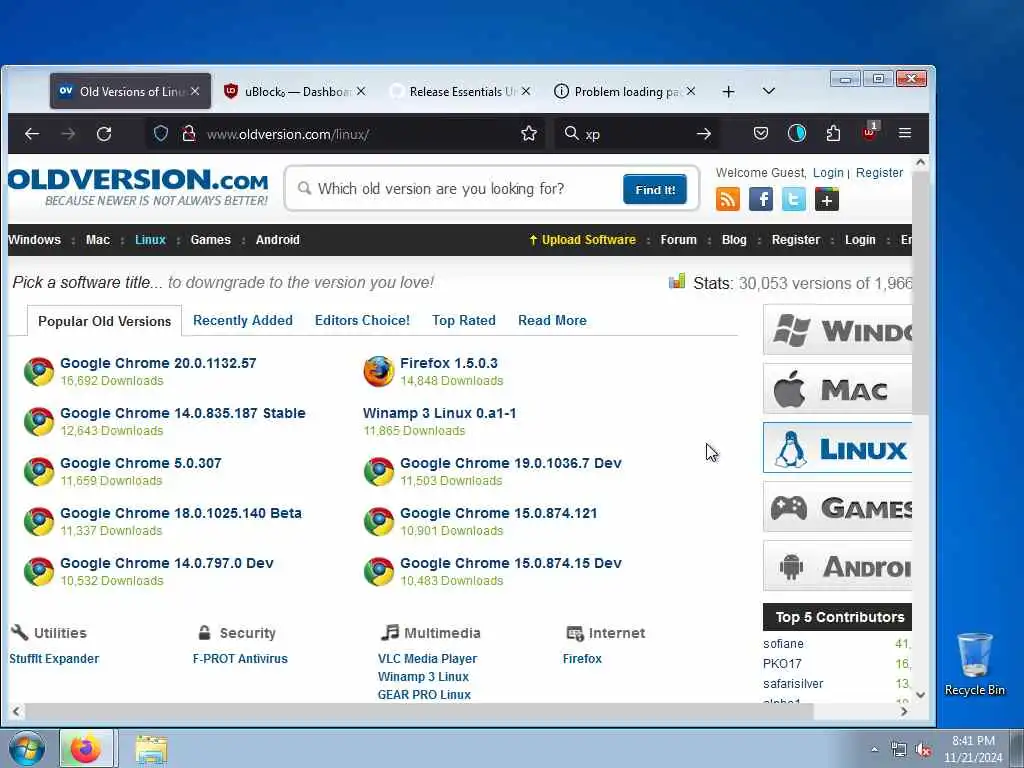
Task: Open a new tab with the plus button
Action: 729,91
